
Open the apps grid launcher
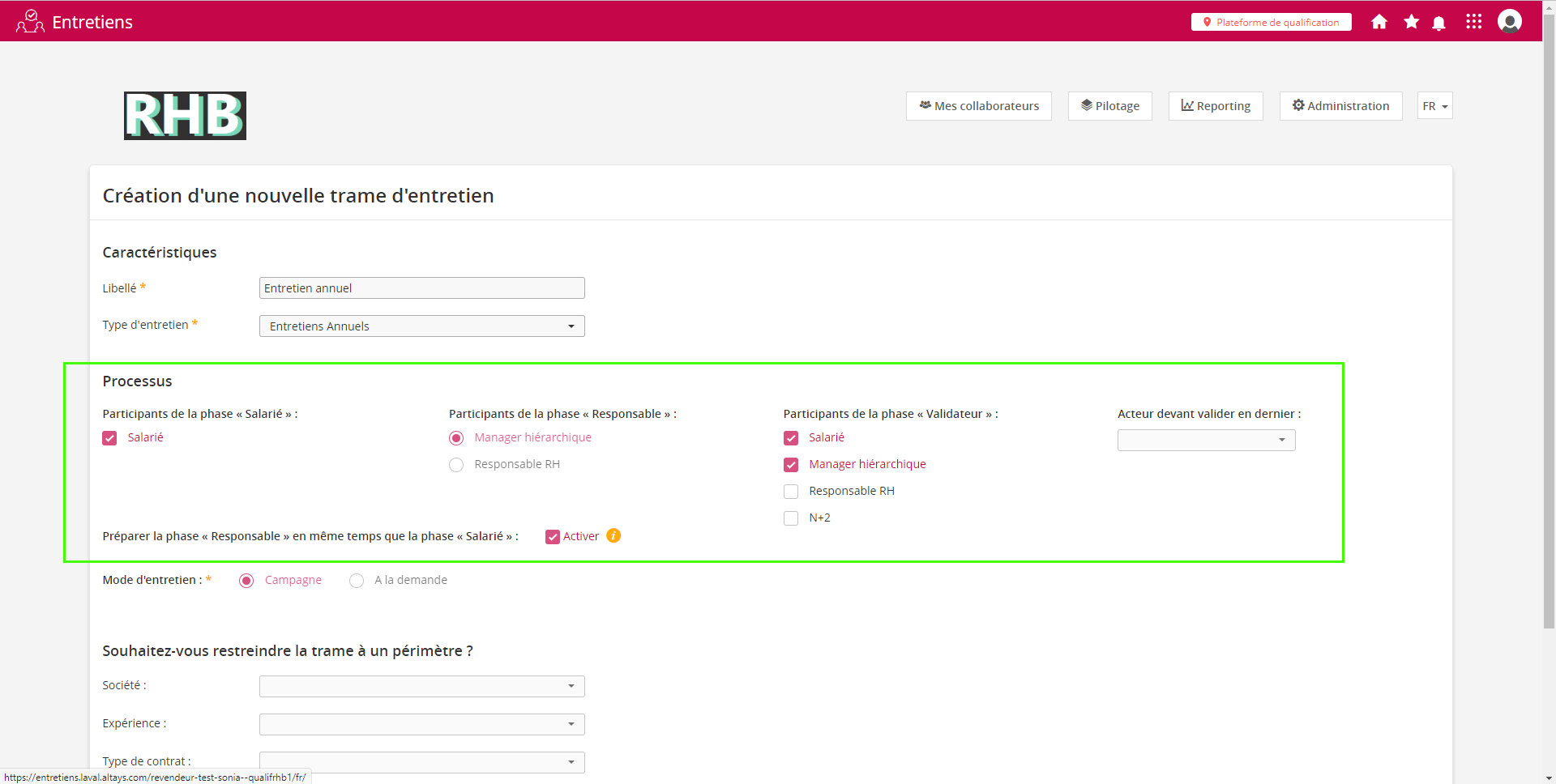pyautogui.click(x=1473, y=22)
